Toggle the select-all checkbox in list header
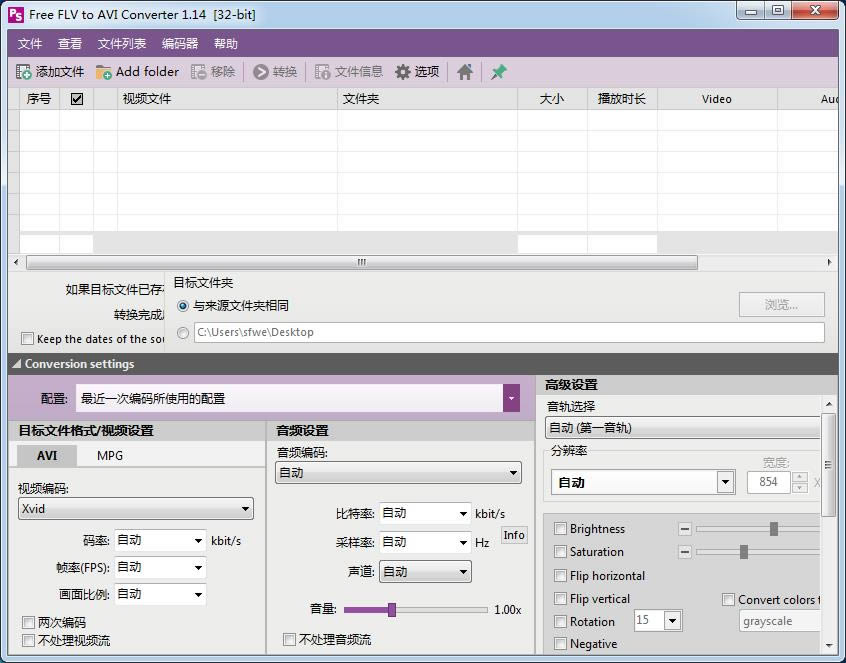The image size is (846, 663). (x=77, y=99)
